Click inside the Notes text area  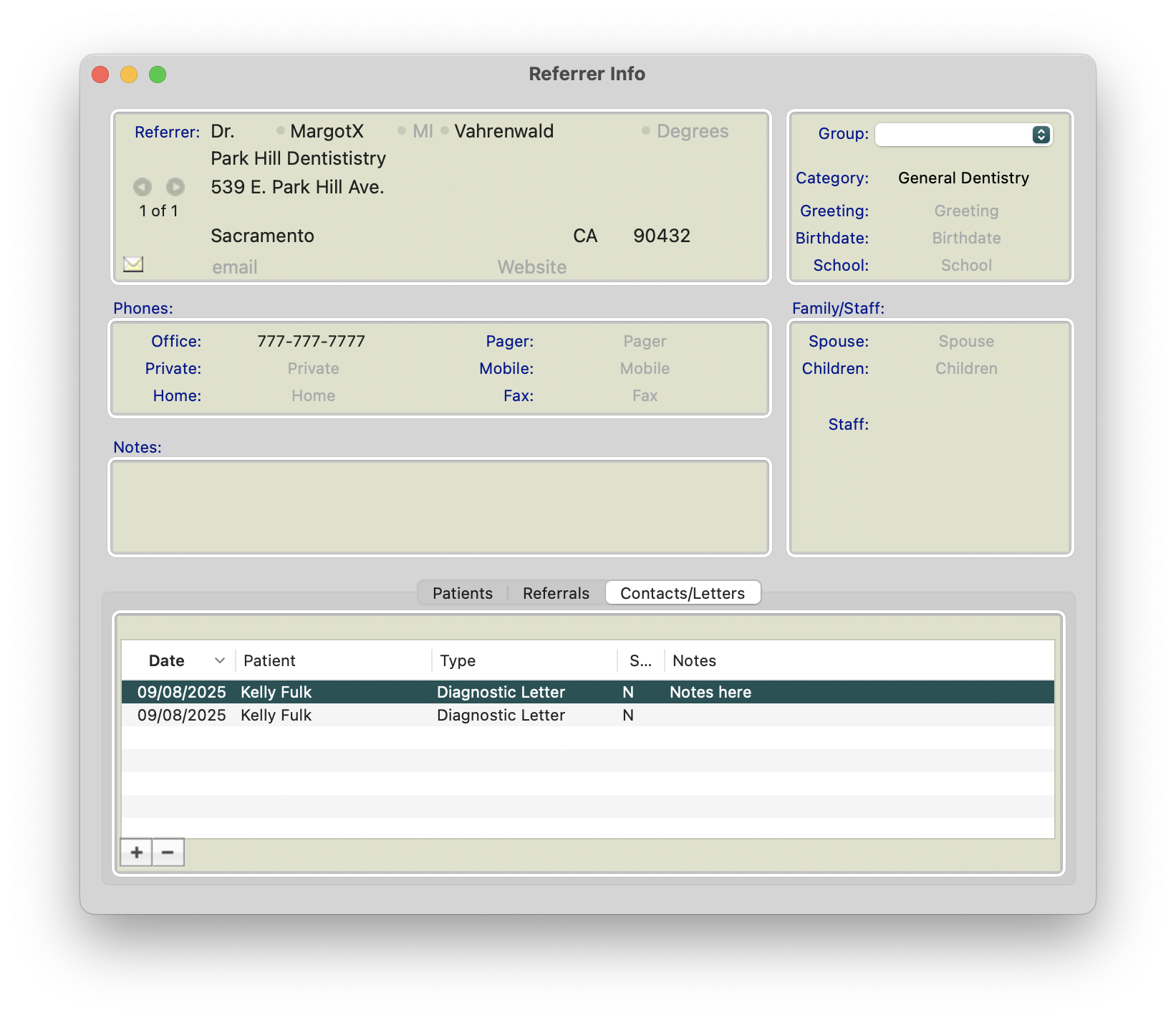pos(440,507)
